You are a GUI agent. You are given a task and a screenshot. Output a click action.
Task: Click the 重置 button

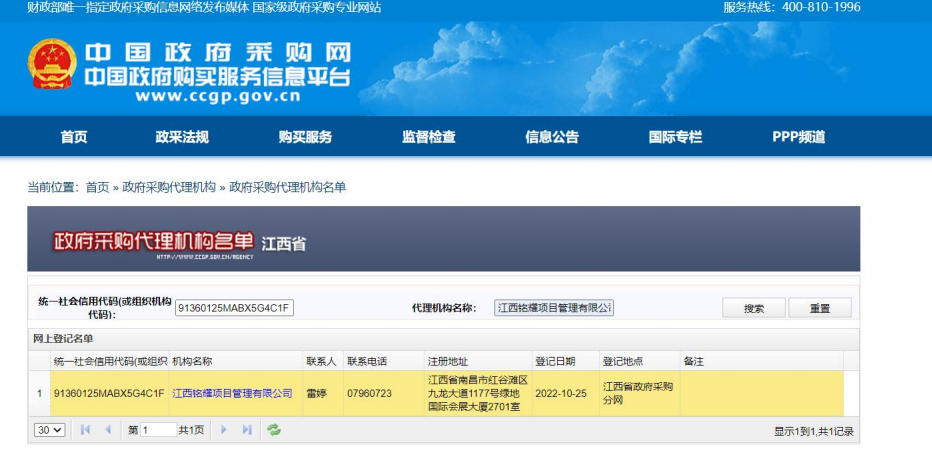[820, 308]
